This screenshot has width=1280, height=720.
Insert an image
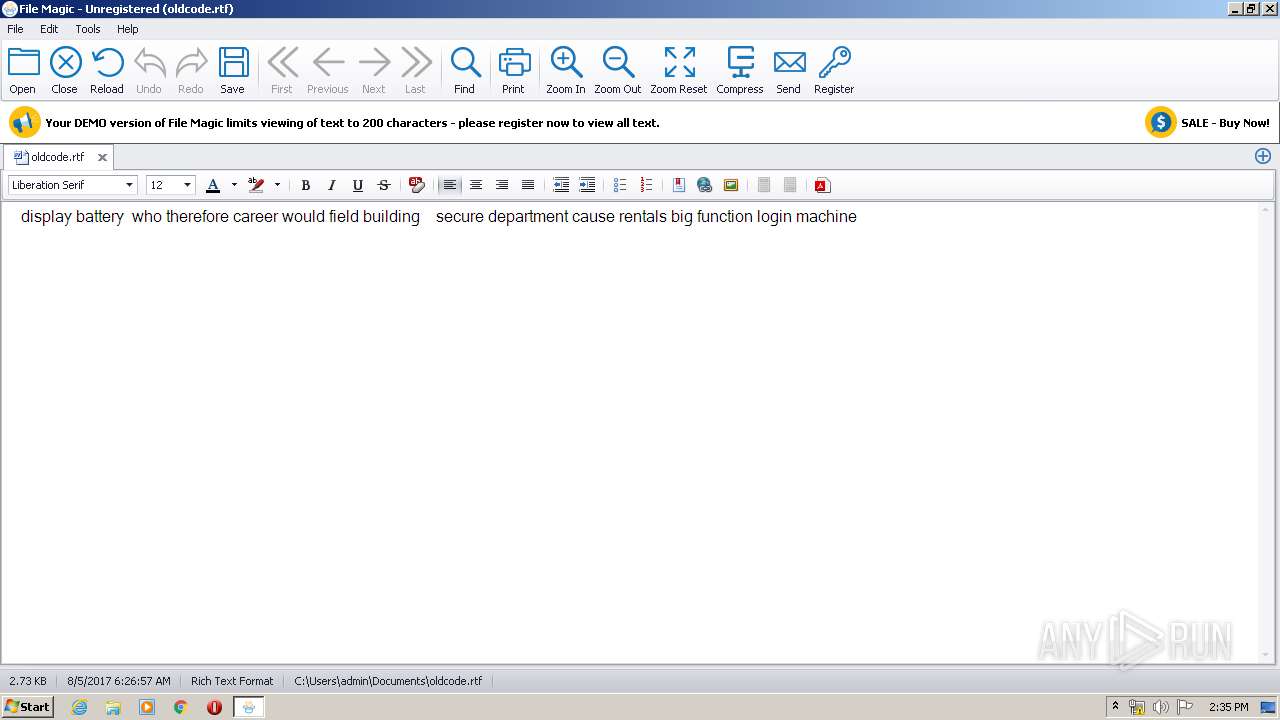pos(731,185)
